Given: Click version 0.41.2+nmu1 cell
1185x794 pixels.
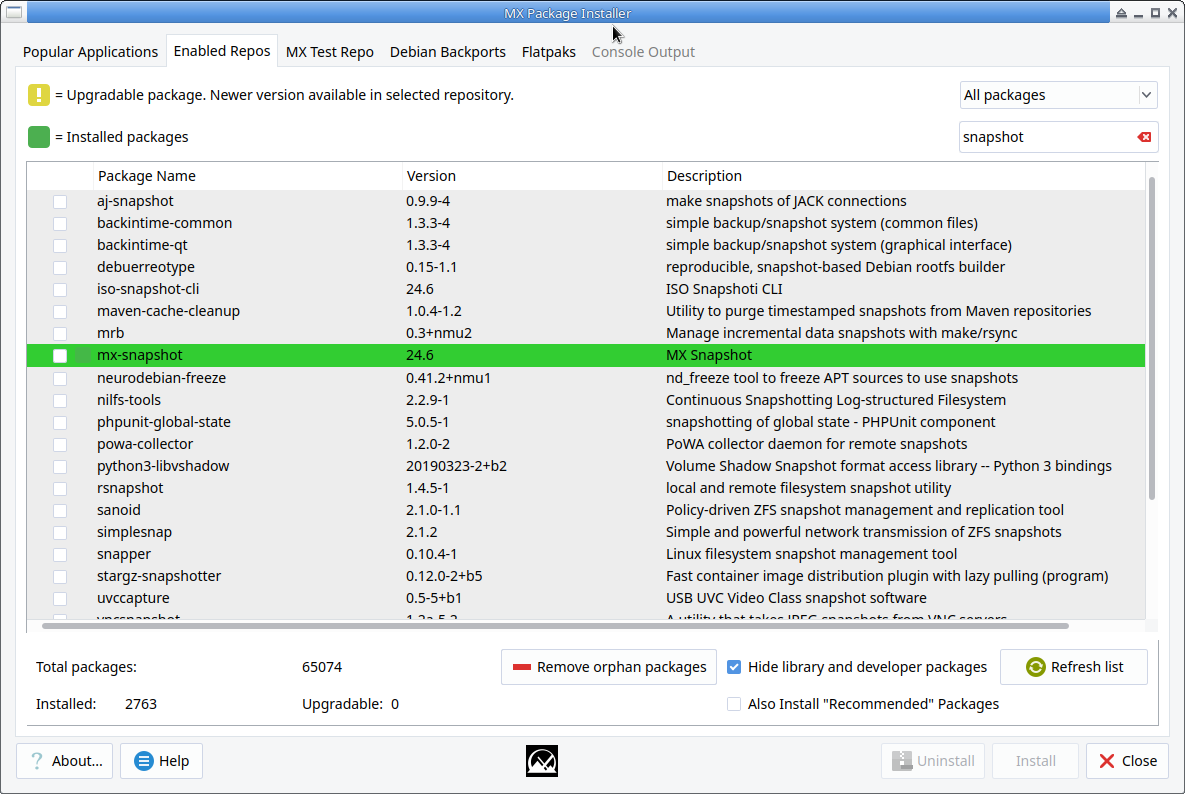Looking at the screenshot, I should (448, 378).
